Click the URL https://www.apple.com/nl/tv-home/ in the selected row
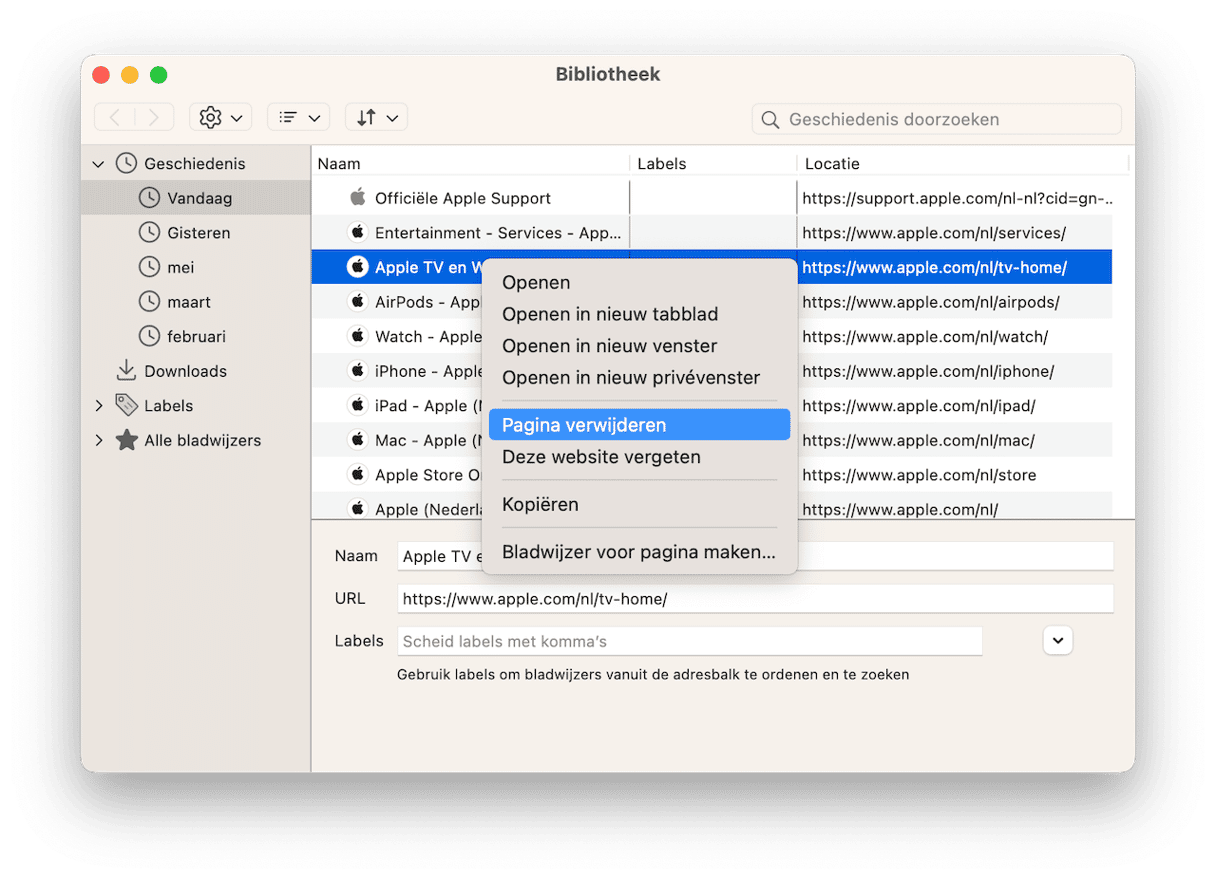 [x=934, y=267]
